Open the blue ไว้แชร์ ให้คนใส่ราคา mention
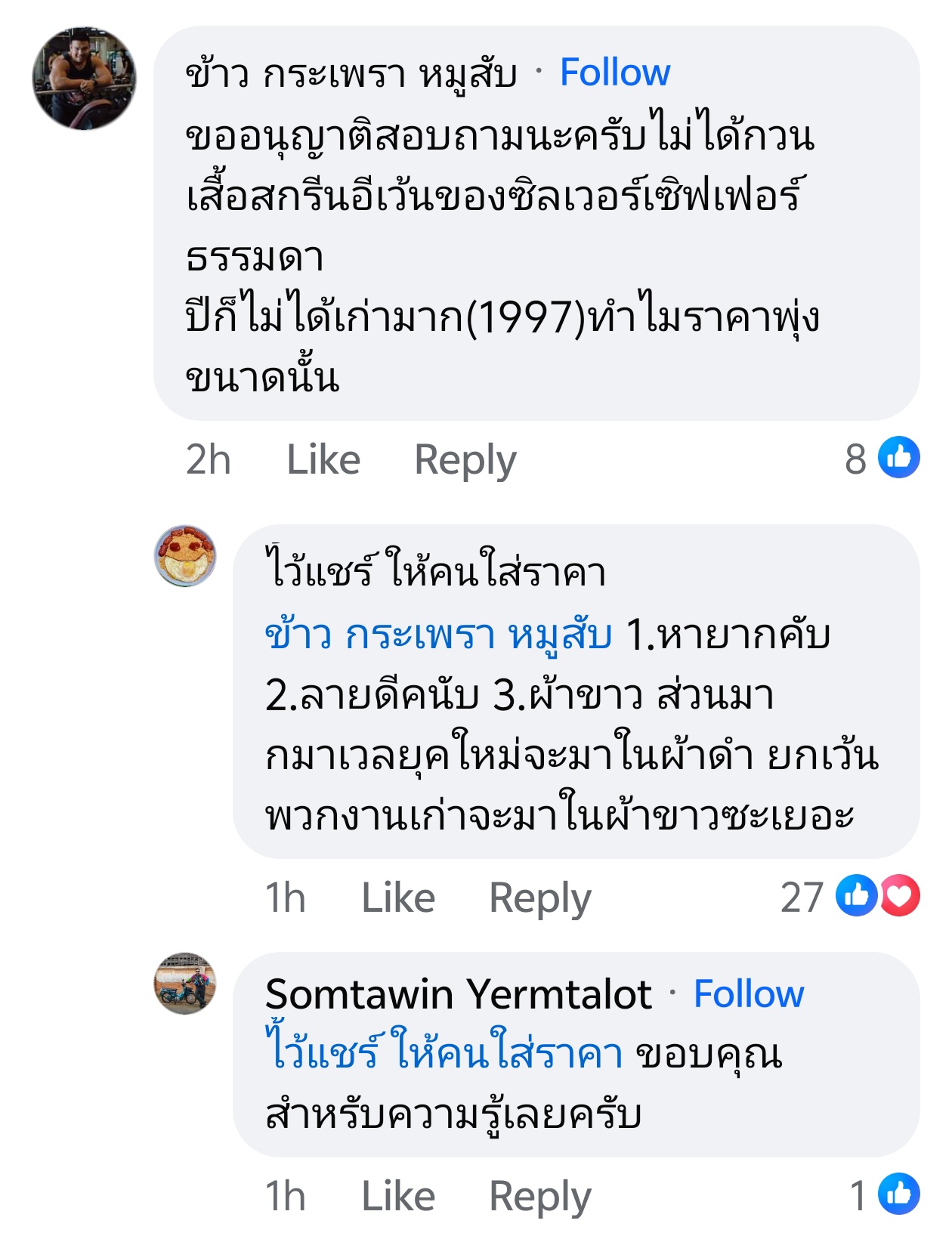This screenshot has height=1236, width=952. pyautogui.click(x=444, y=1052)
